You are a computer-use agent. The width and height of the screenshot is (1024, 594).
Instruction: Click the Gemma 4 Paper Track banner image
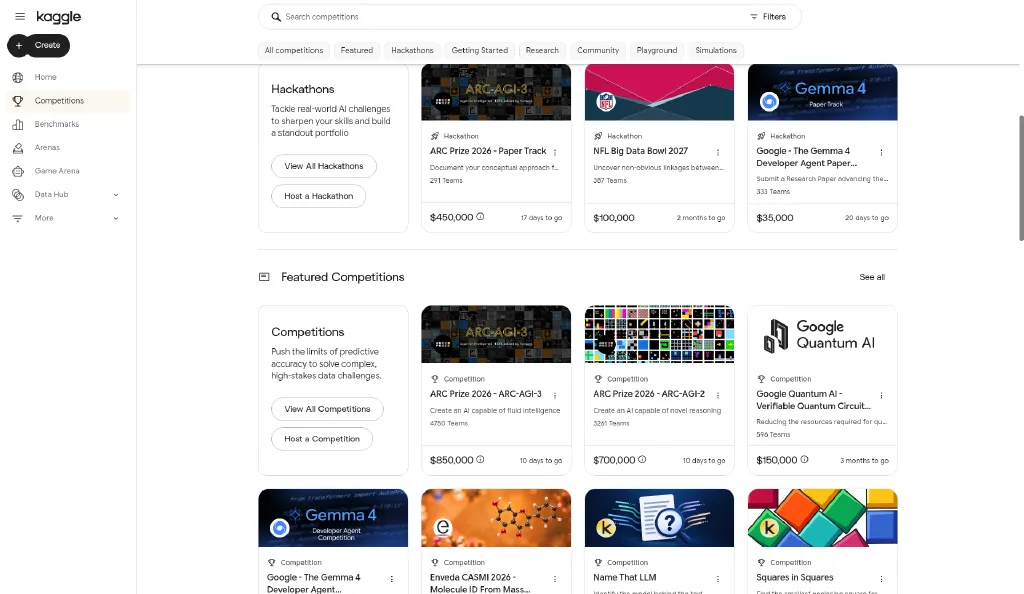coord(822,92)
